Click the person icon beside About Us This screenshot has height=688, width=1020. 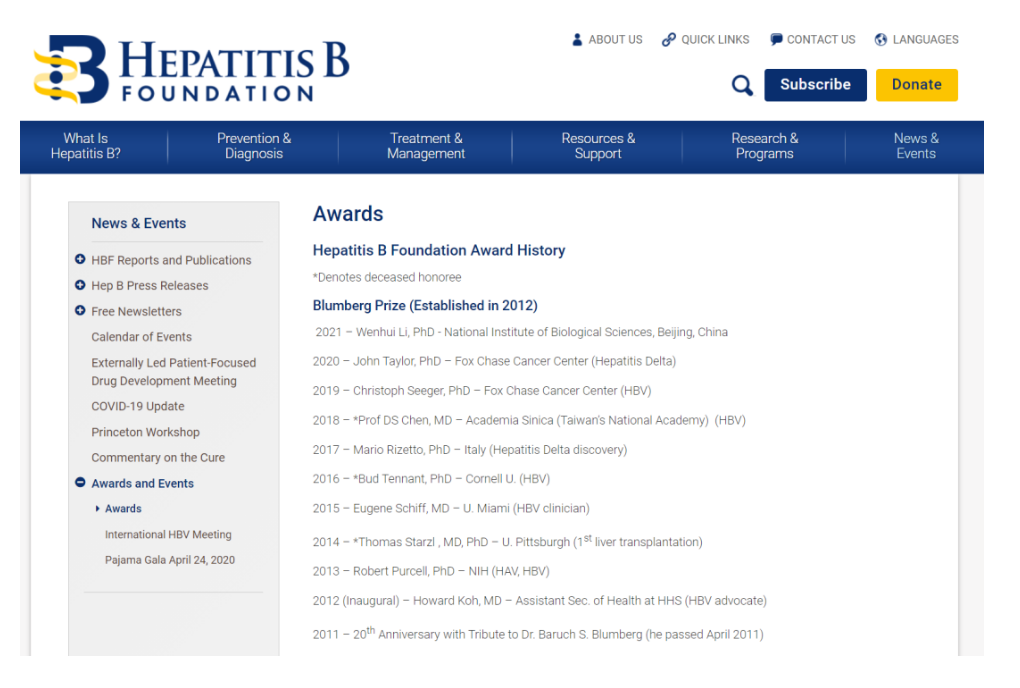coord(577,40)
